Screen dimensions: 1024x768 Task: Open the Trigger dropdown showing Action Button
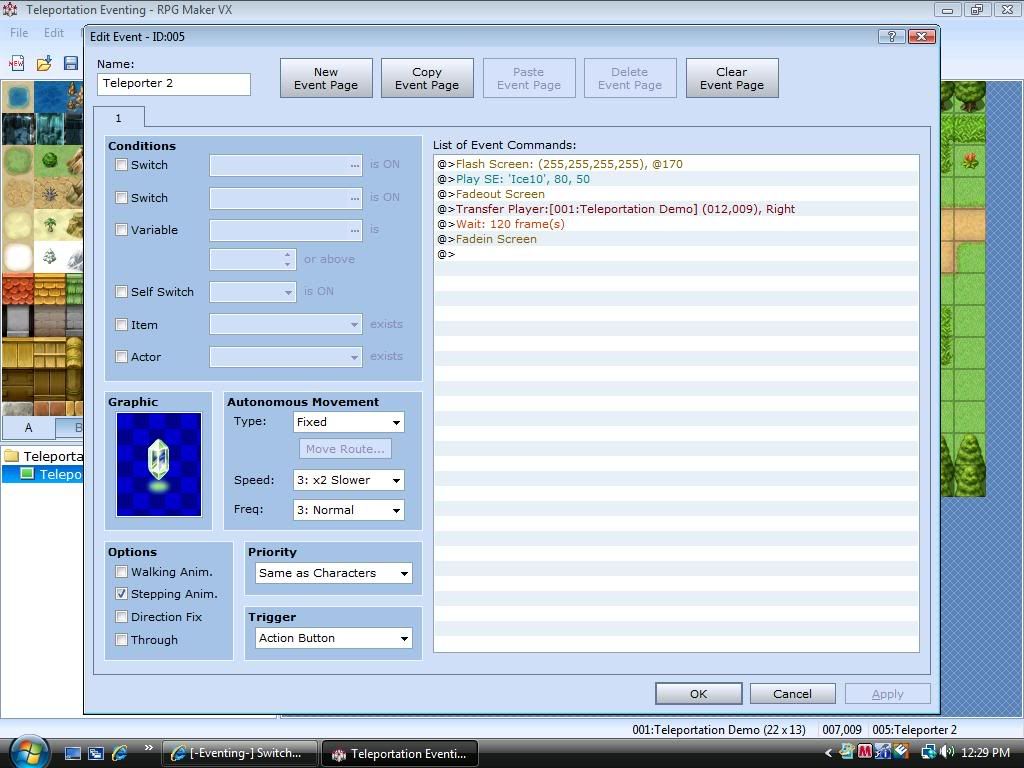(x=333, y=638)
